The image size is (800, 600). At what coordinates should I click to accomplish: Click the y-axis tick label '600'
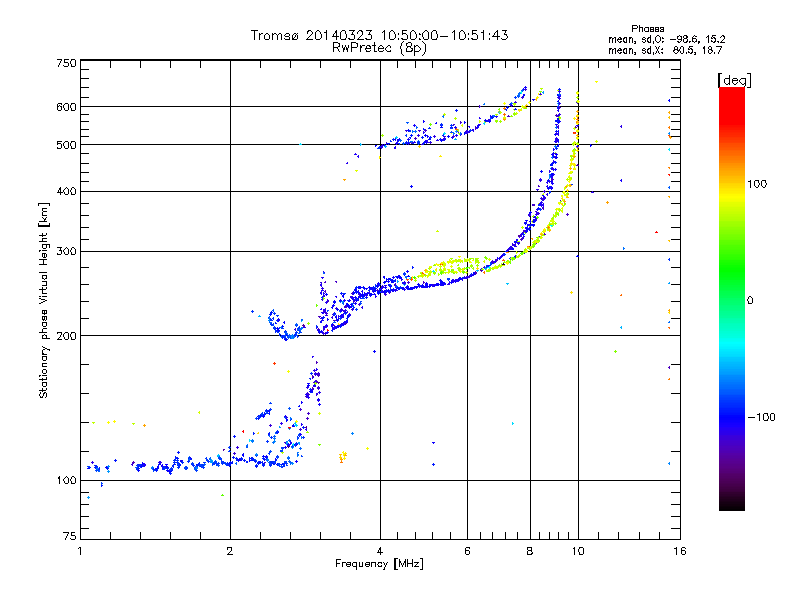pyautogui.click(x=66, y=107)
